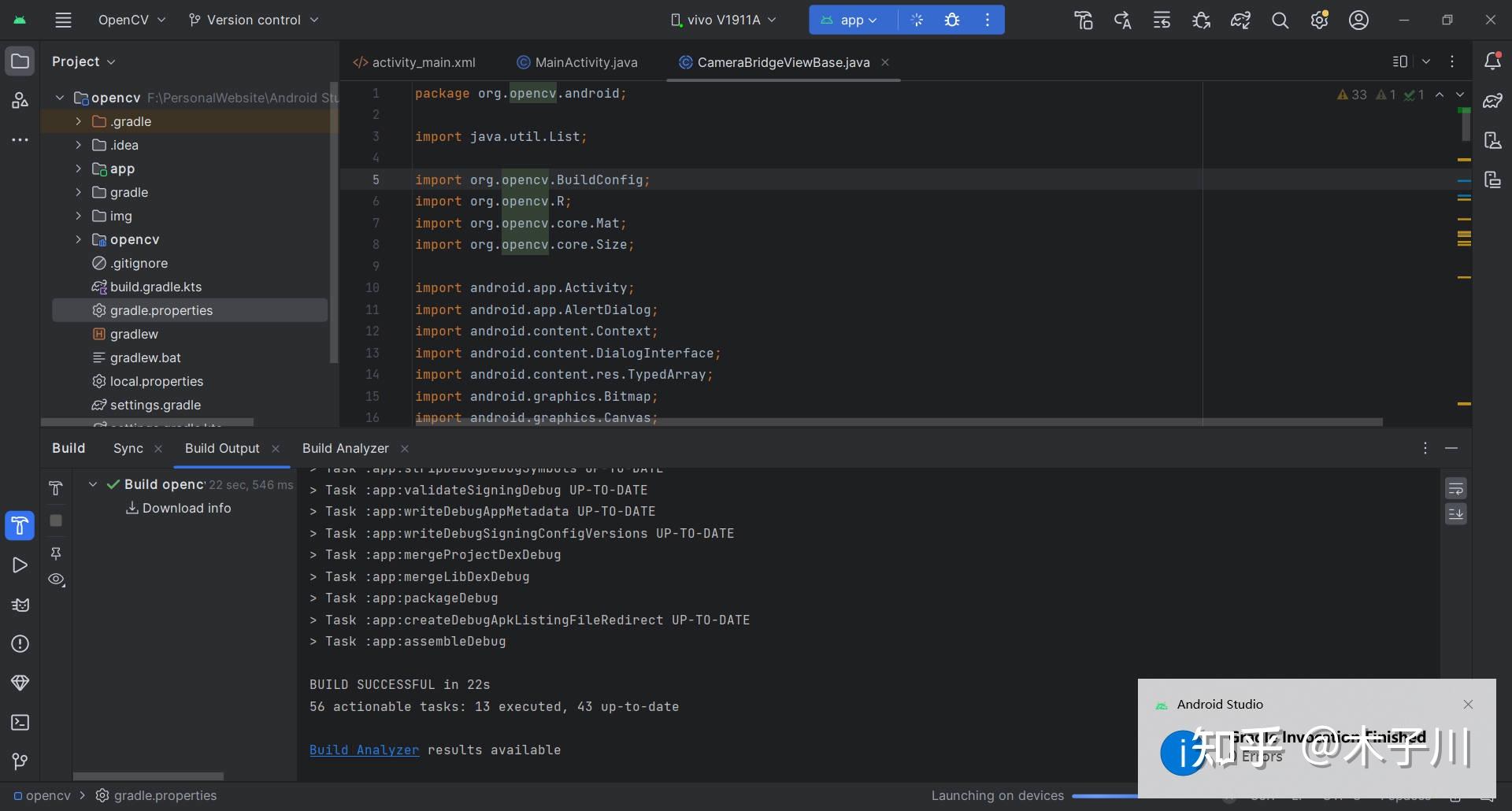
Task: Open the vivo V1911A device selector
Action: coord(722,20)
